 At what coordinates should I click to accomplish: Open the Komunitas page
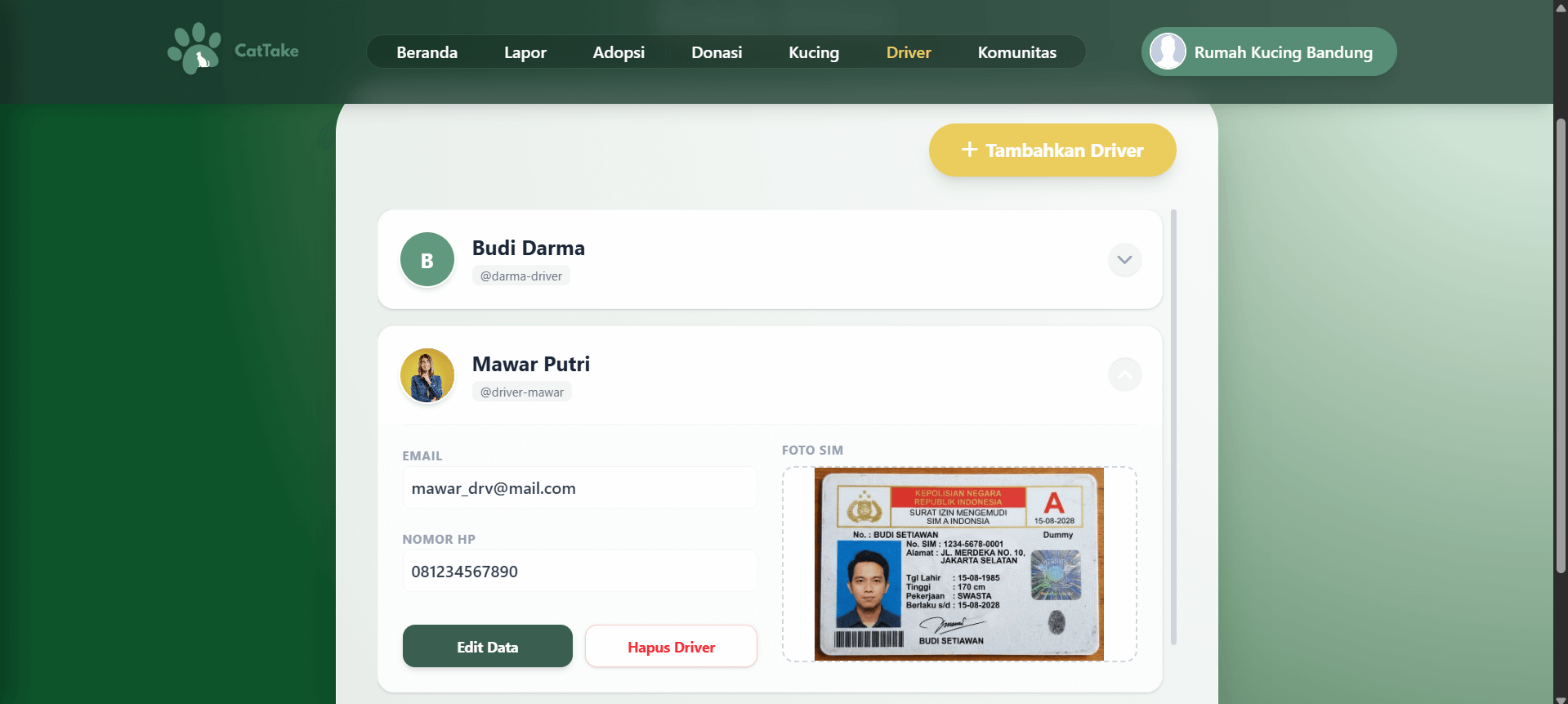1016,52
